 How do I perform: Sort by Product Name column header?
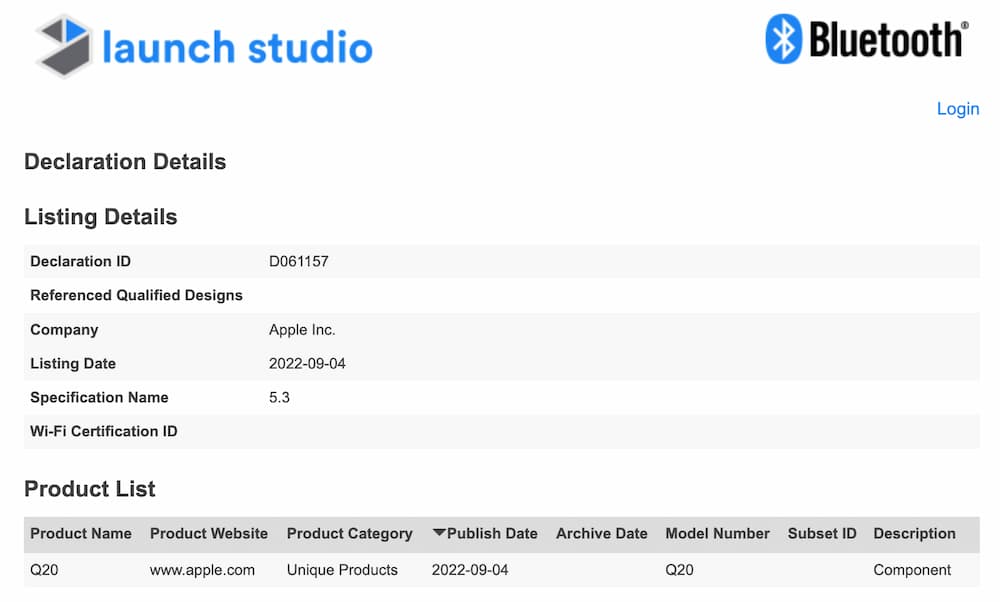click(x=81, y=534)
